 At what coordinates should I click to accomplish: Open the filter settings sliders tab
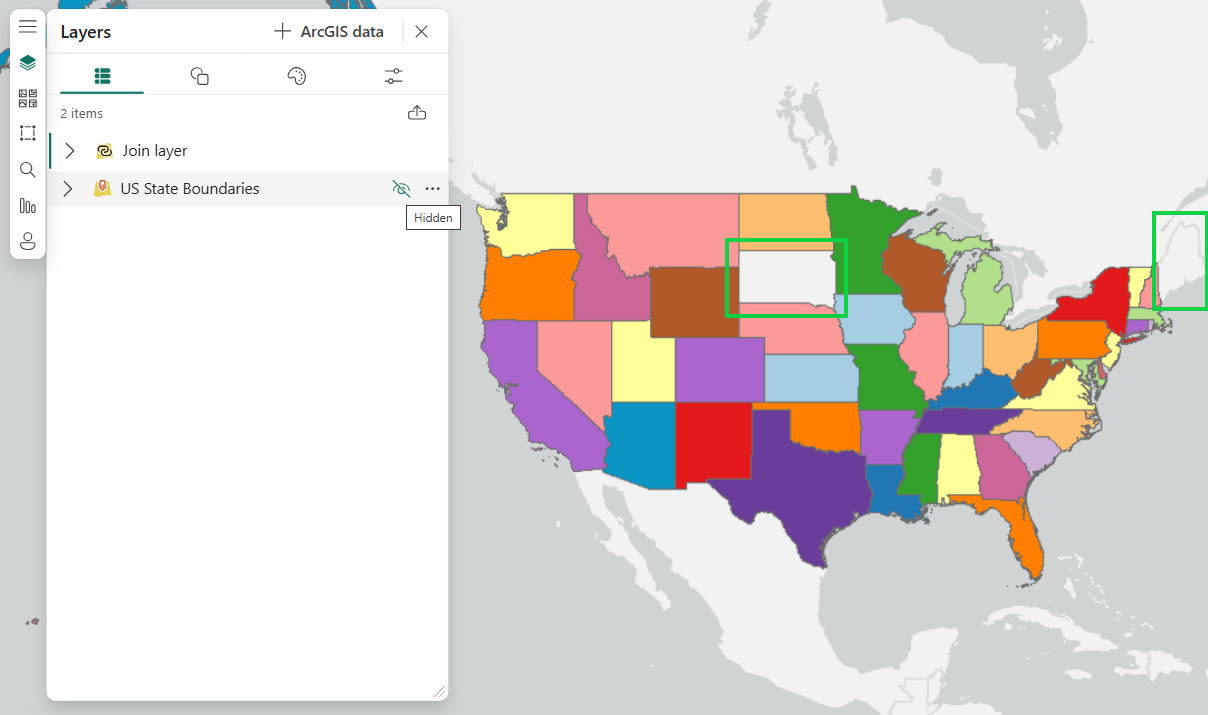click(393, 74)
